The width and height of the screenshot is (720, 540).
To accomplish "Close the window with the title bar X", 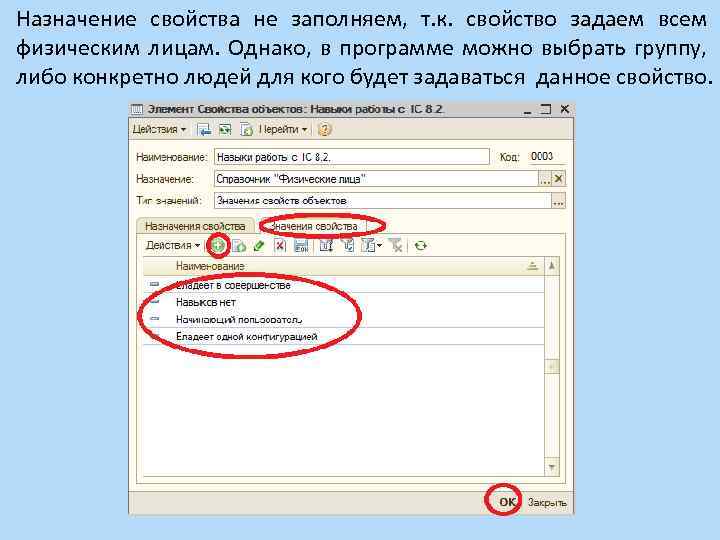I will pyautogui.click(x=565, y=109).
